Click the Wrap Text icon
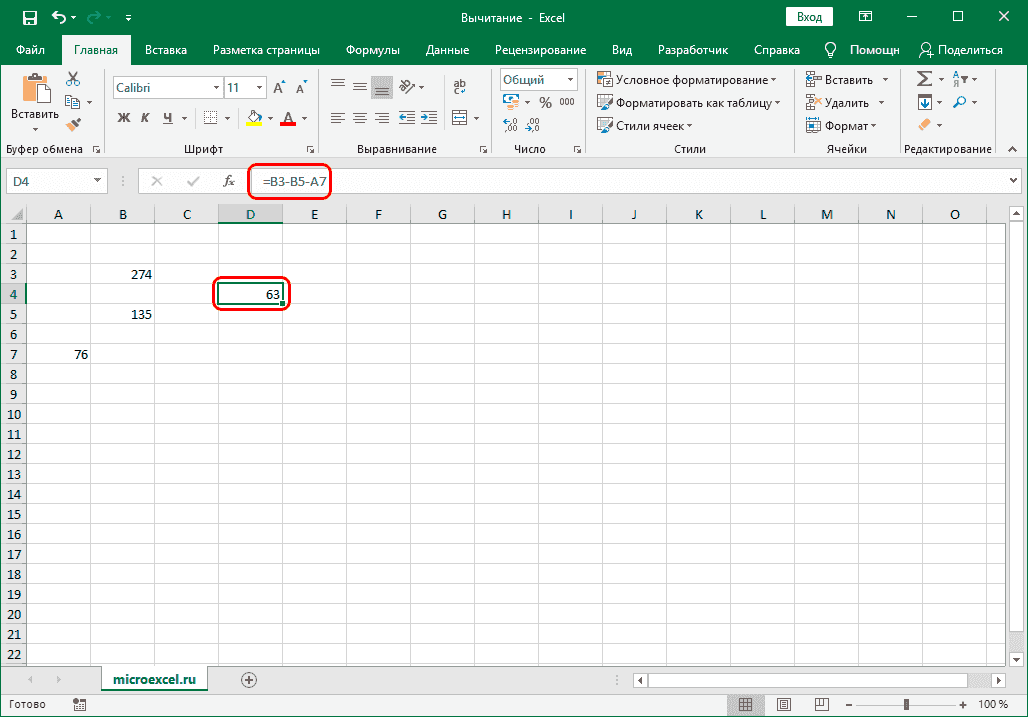Viewport: 1028px width, 717px height. (458, 85)
